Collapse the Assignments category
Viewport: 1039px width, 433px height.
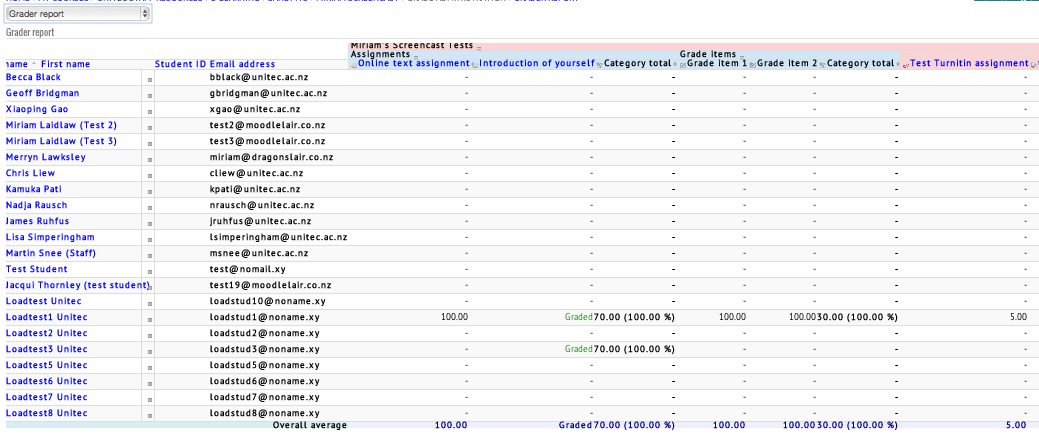(x=416, y=55)
